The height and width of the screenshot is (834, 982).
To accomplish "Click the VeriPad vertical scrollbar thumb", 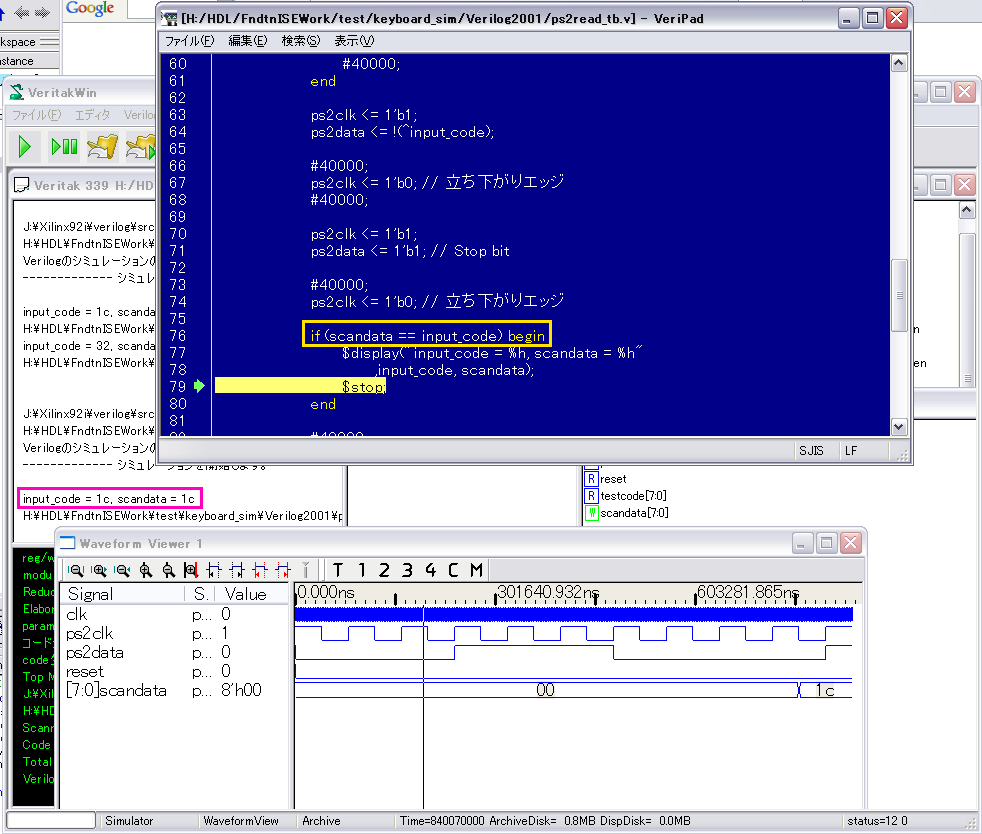I will (899, 295).
